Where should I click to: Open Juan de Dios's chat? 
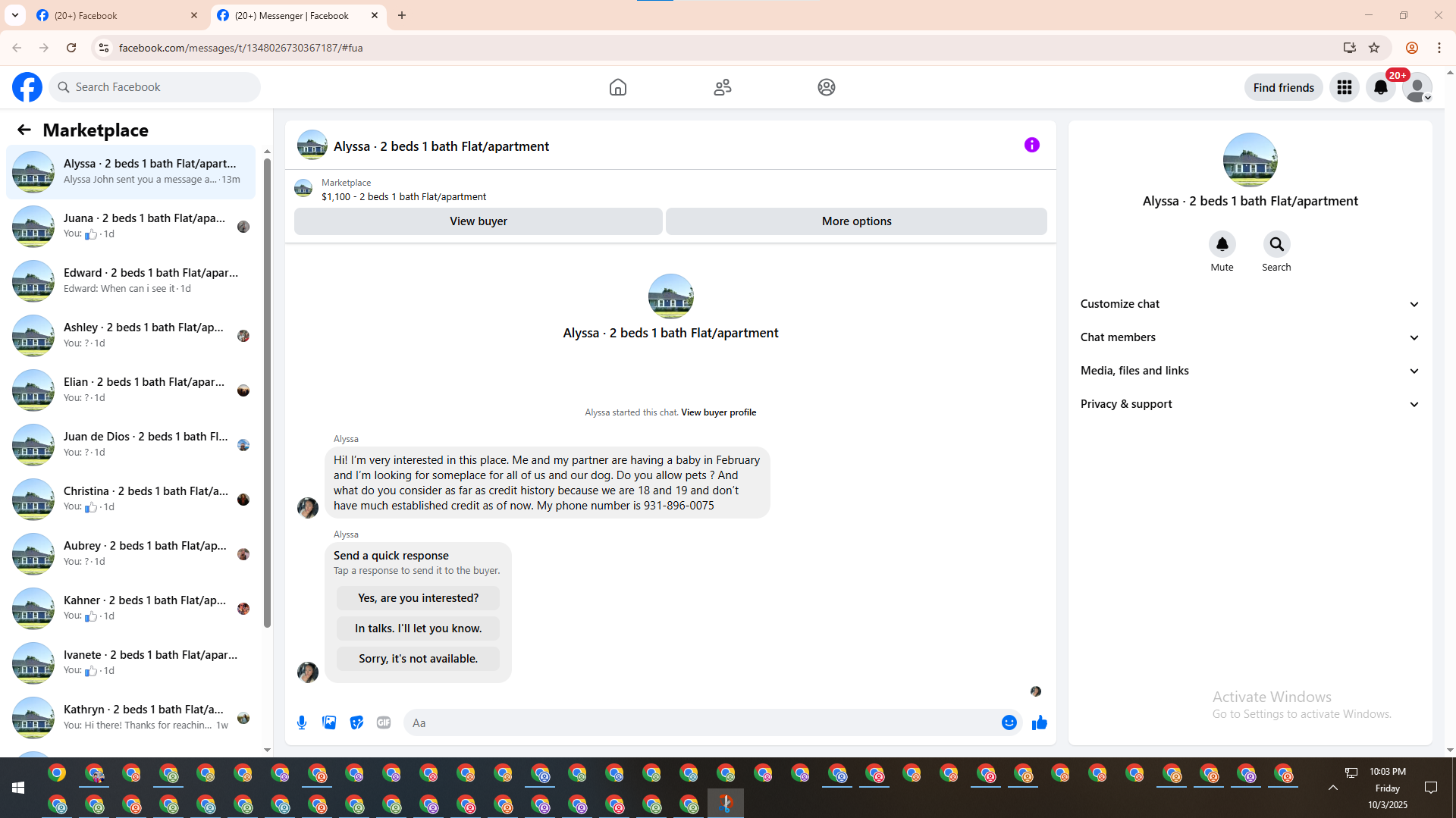pyautogui.click(x=131, y=445)
